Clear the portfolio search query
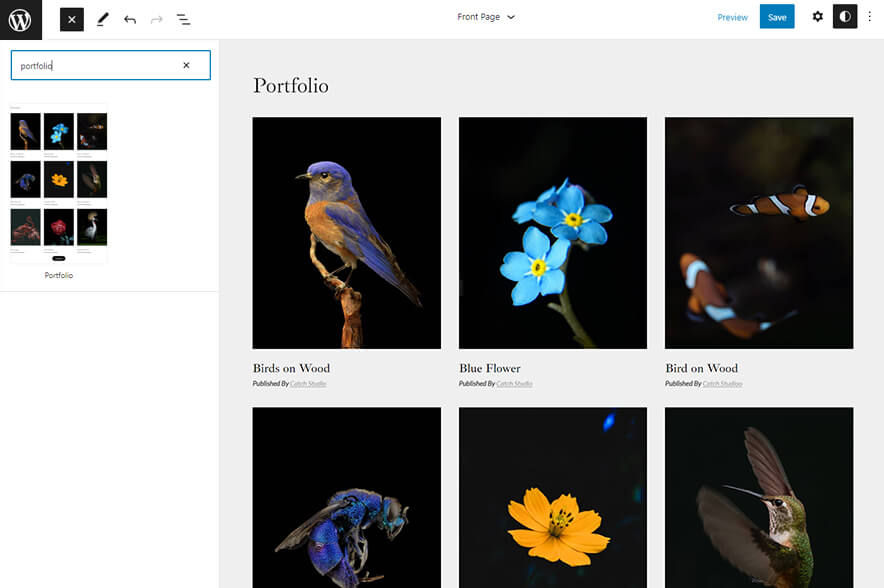Screen dimensions: 884x588 pyautogui.click(x=186, y=64)
